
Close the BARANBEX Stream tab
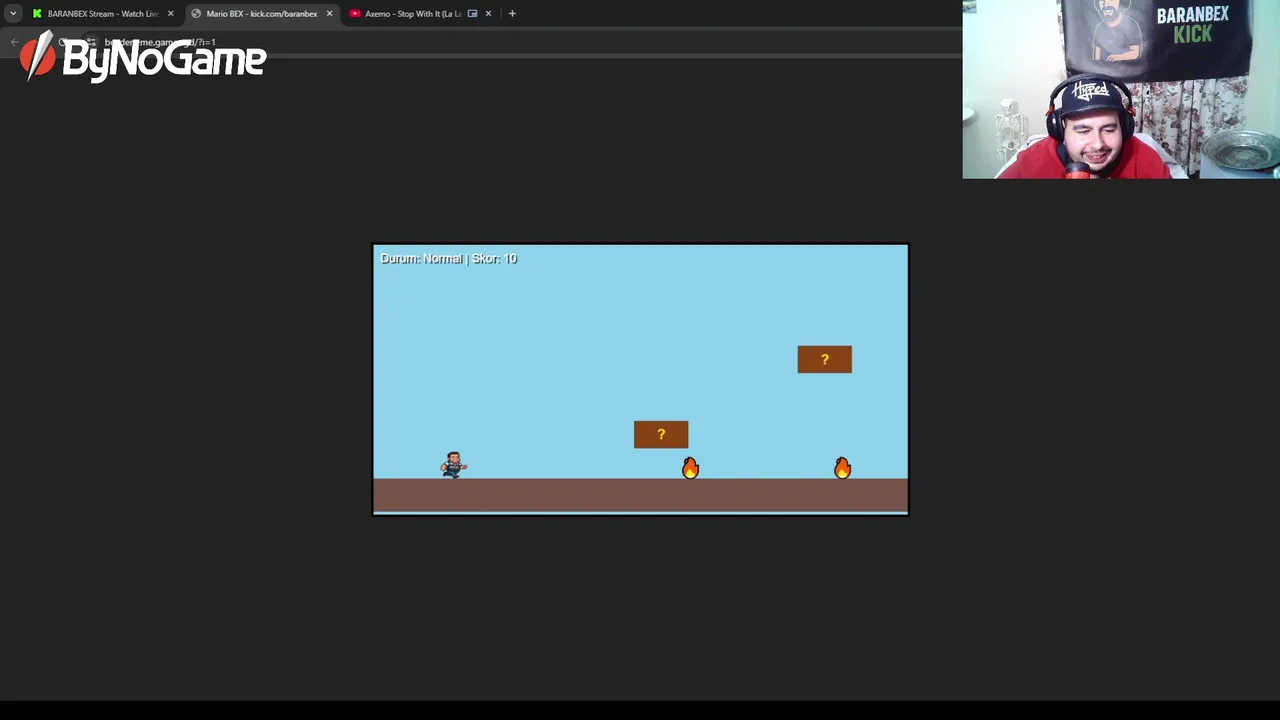[x=170, y=14]
